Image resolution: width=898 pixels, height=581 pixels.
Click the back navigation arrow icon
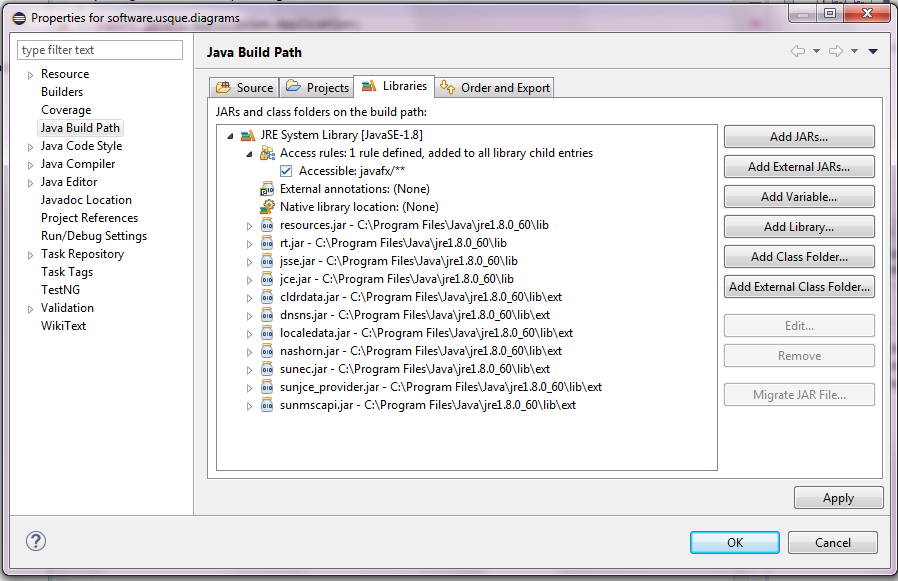point(798,51)
